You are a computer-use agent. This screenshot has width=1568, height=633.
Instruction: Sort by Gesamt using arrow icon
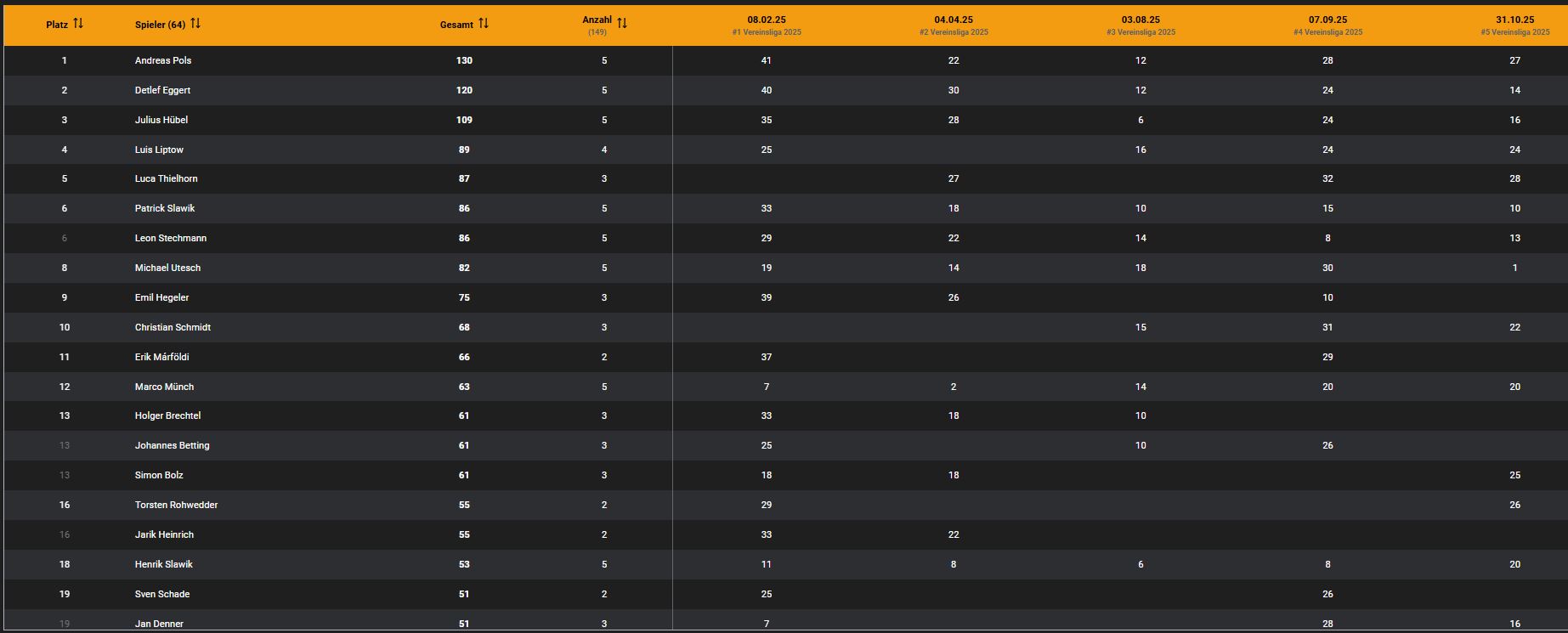[x=484, y=24]
